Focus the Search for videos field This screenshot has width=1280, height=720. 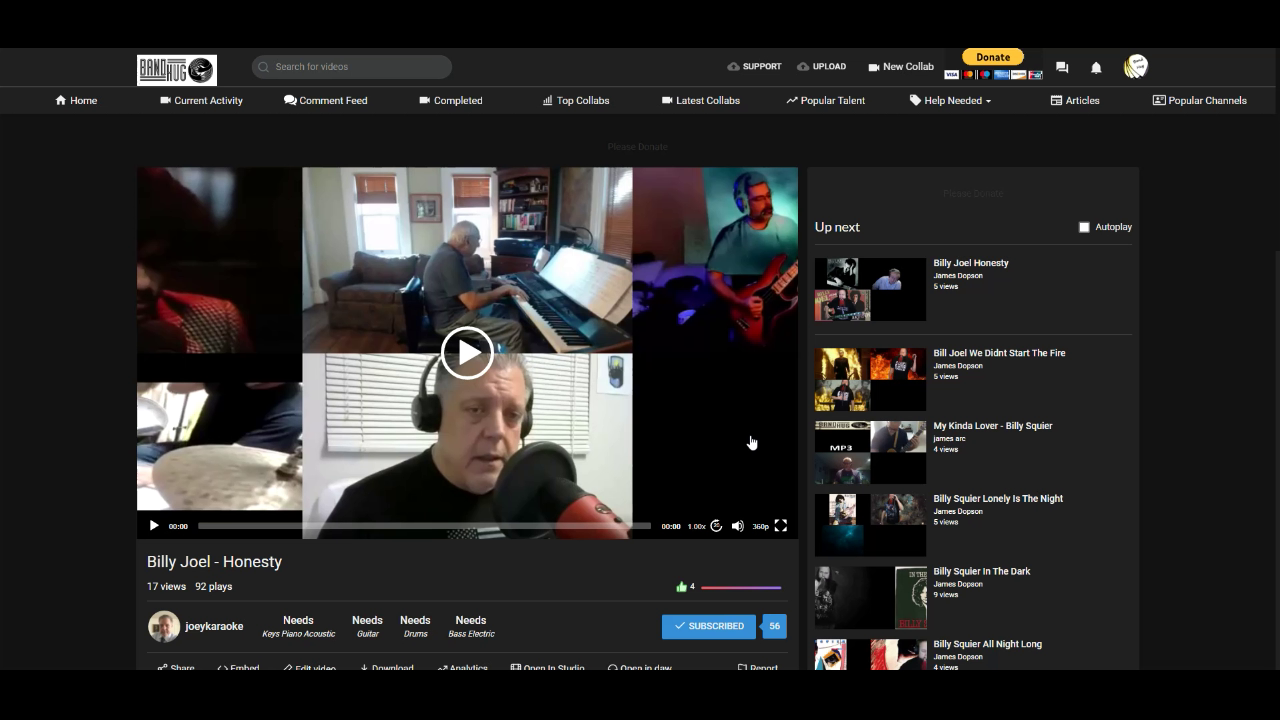tap(352, 67)
